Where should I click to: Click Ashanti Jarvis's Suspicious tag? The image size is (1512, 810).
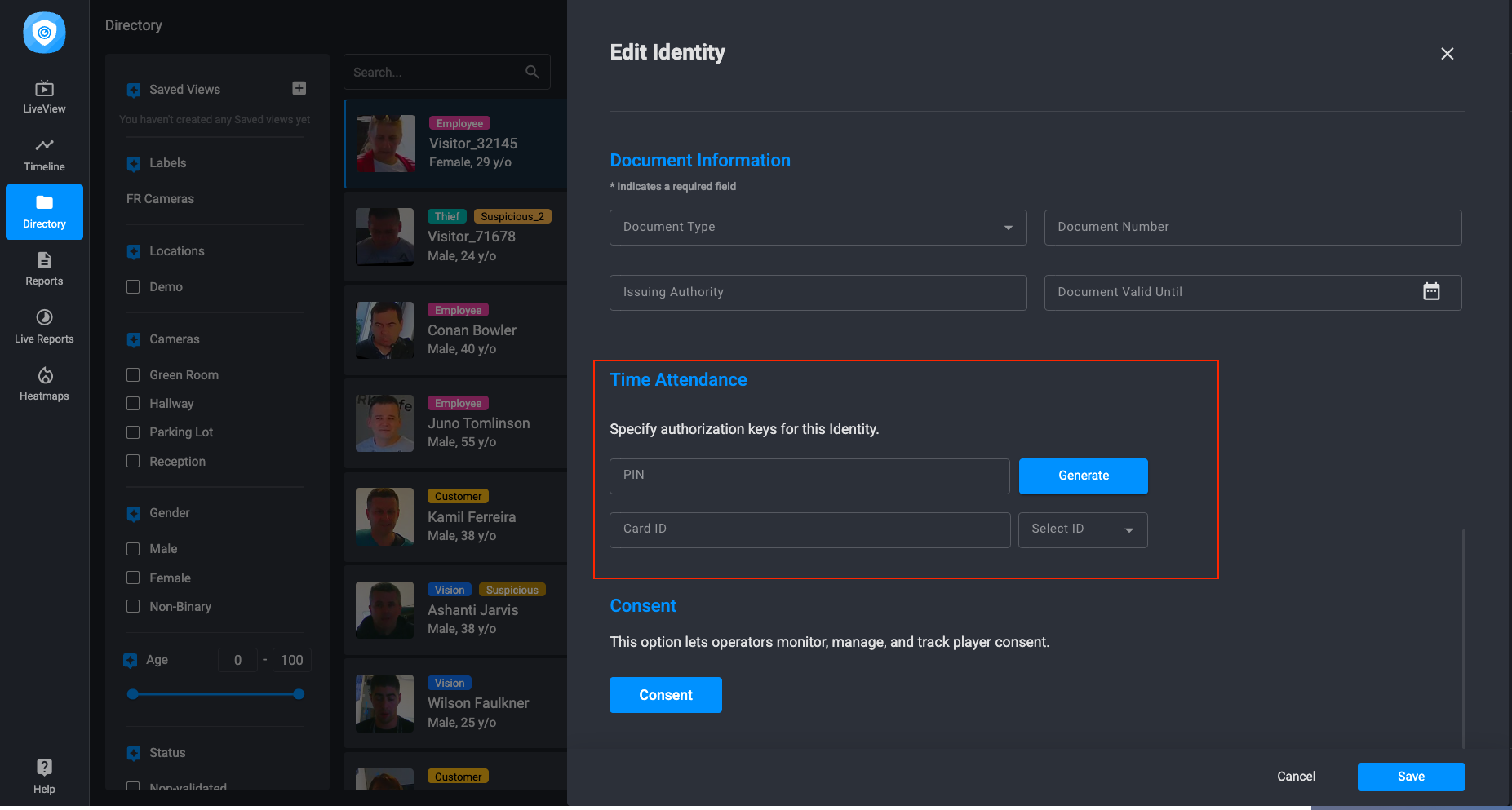pyautogui.click(x=512, y=590)
